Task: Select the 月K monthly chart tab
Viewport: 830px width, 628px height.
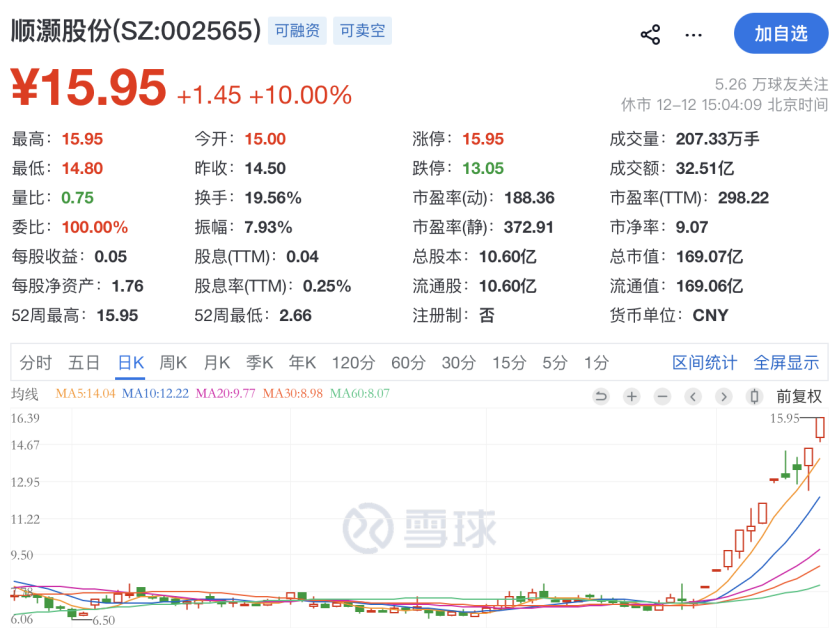Action: (x=216, y=363)
